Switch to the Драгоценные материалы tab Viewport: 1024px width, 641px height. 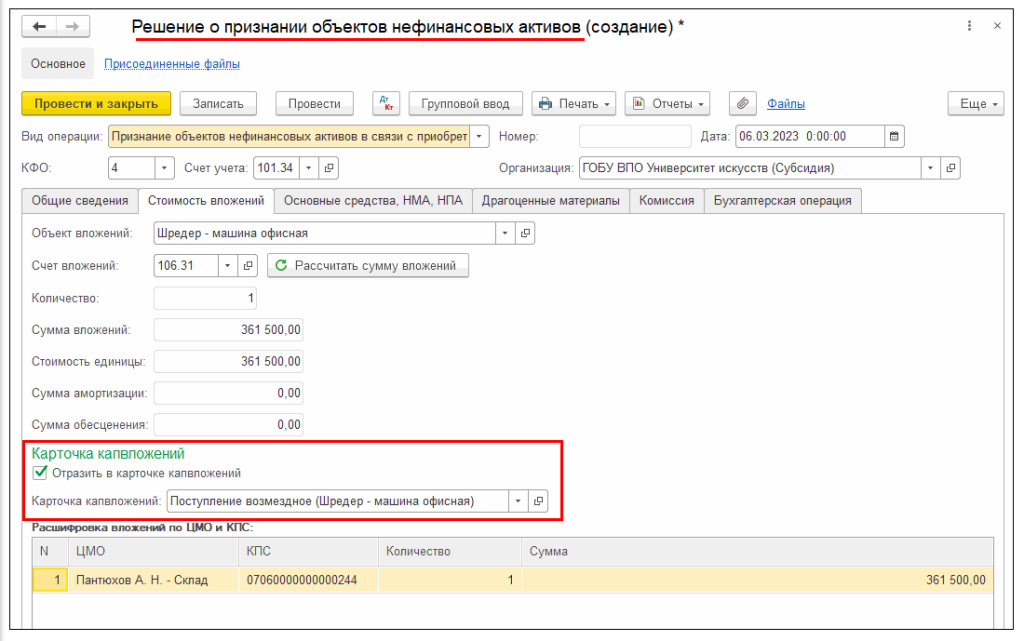551,200
